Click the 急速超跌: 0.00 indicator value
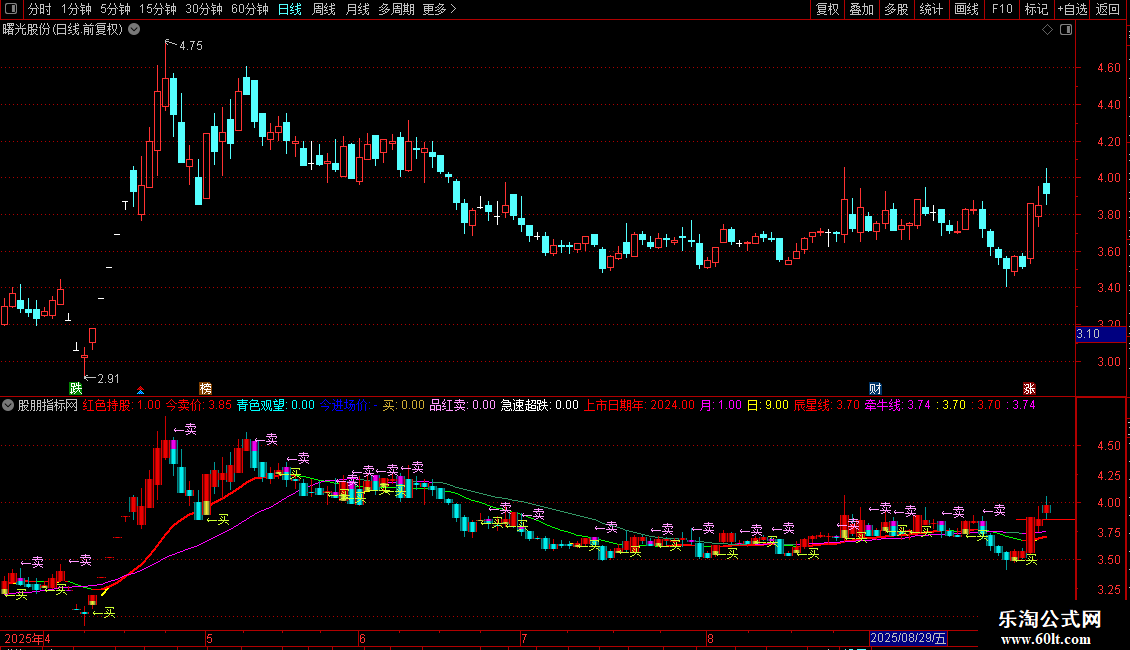This screenshot has height=650, width=1130. click(x=540, y=405)
